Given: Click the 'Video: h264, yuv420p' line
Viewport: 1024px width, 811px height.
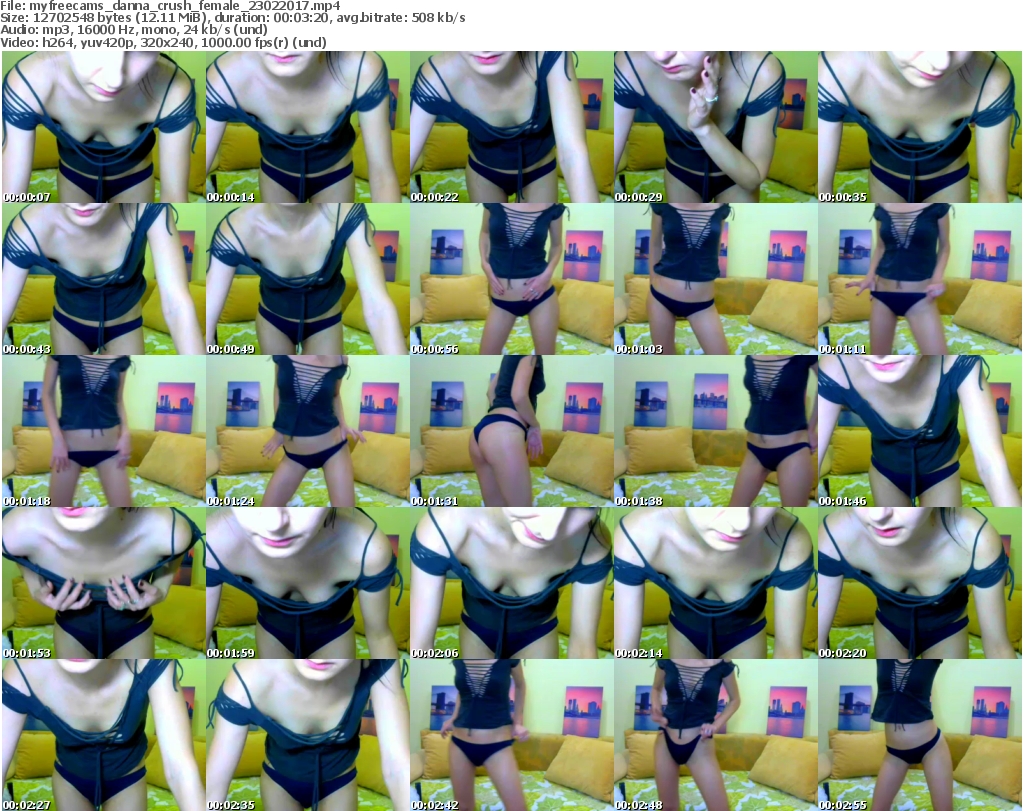Looking at the screenshot, I should coord(163,42).
